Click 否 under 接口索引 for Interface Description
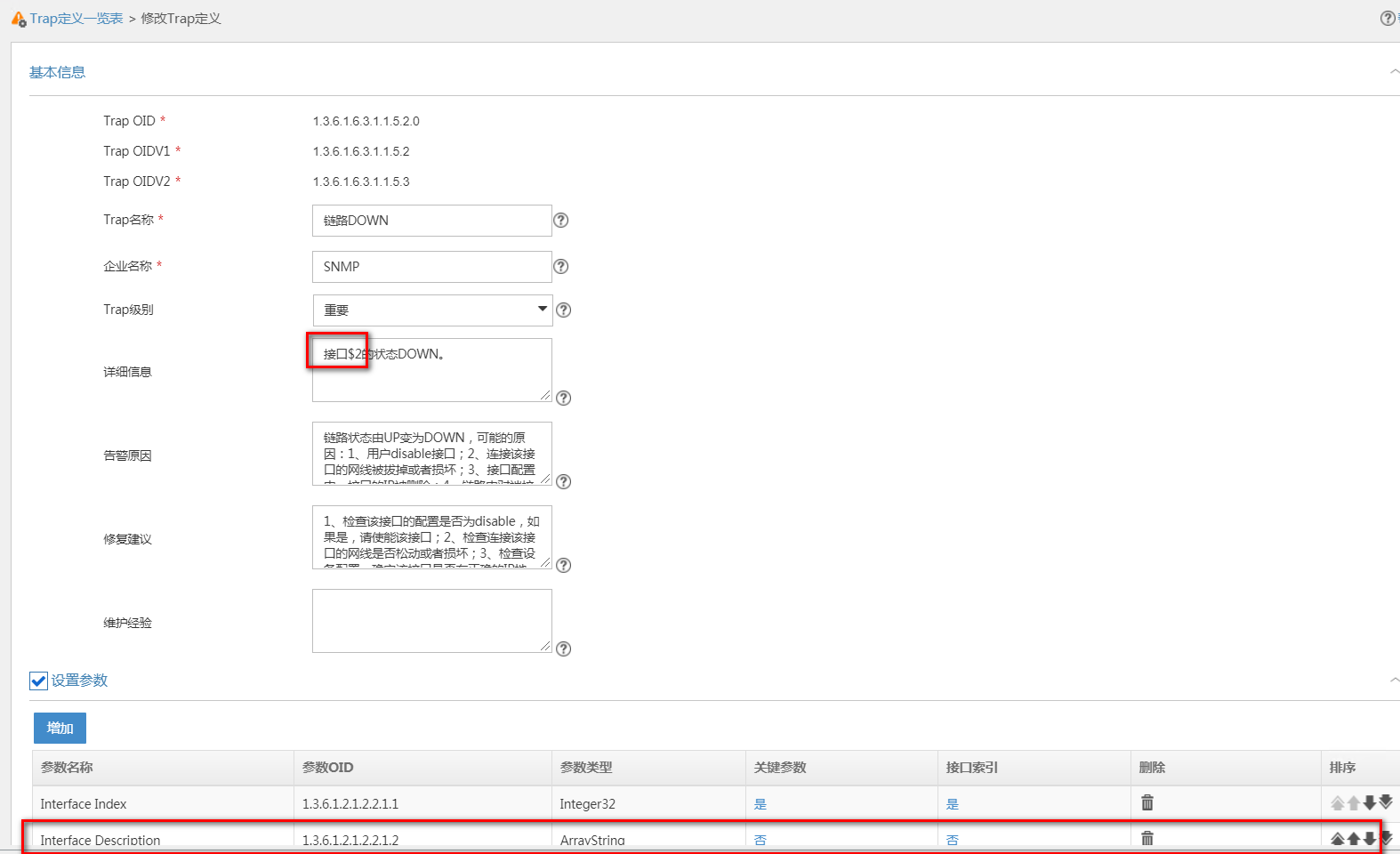 953,840
